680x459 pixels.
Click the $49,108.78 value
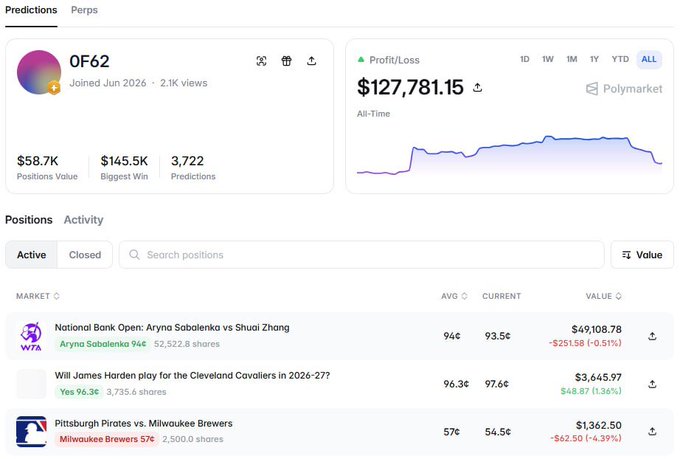[596, 330]
